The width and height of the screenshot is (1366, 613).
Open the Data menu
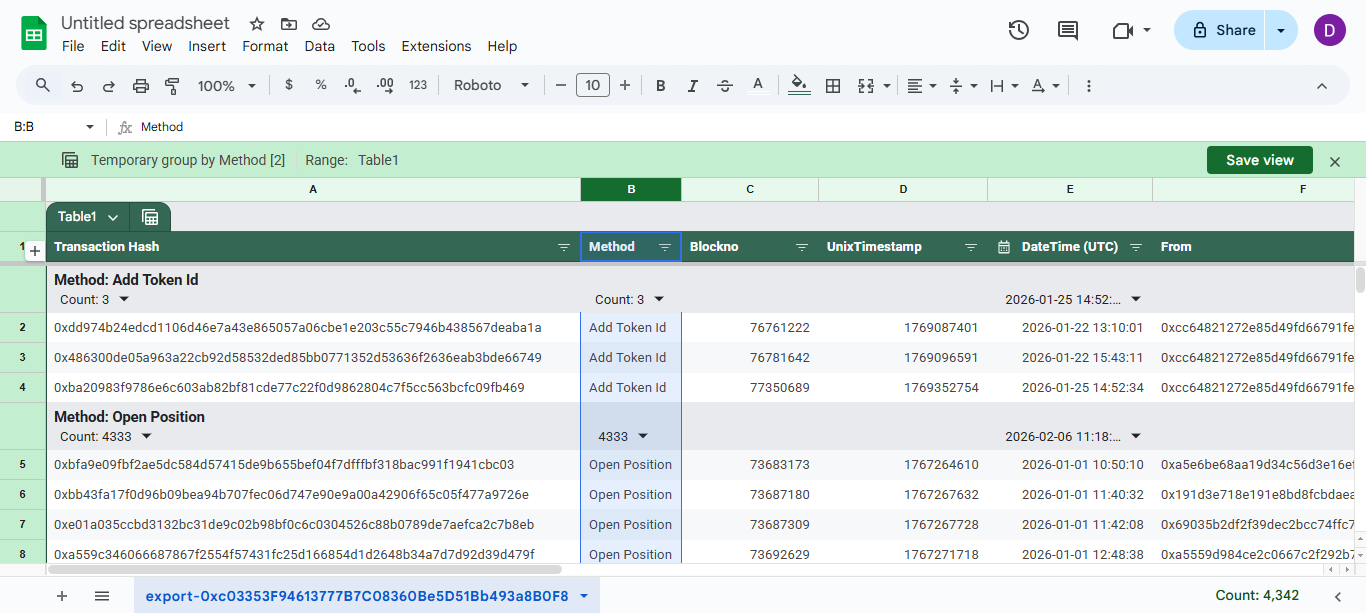(319, 46)
